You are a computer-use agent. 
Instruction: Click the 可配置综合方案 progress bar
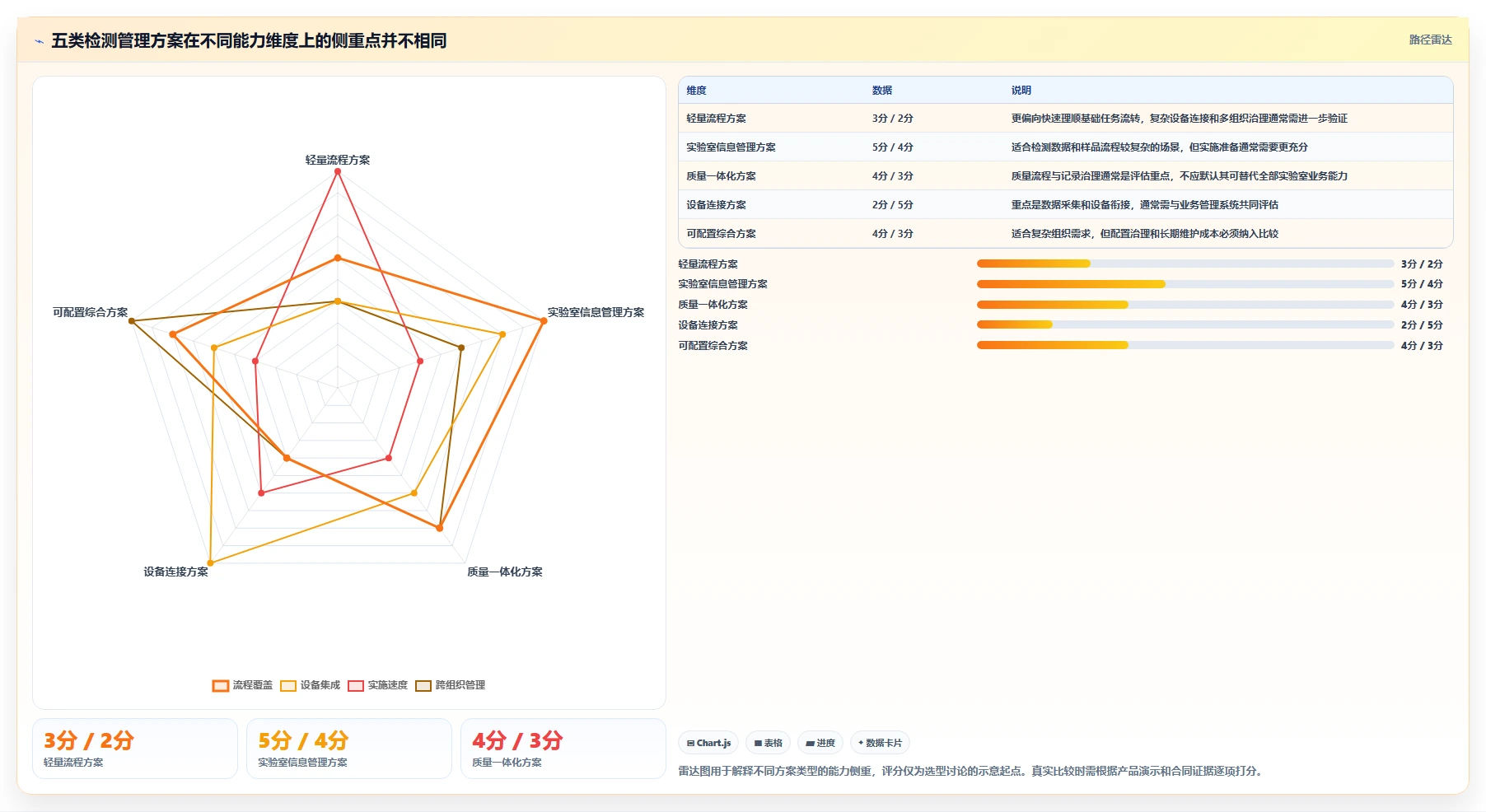tap(1185, 345)
